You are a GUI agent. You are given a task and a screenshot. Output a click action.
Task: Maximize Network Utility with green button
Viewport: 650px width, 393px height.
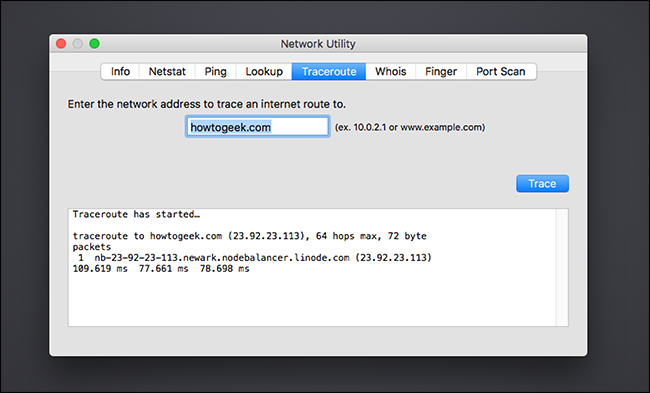(x=95, y=44)
